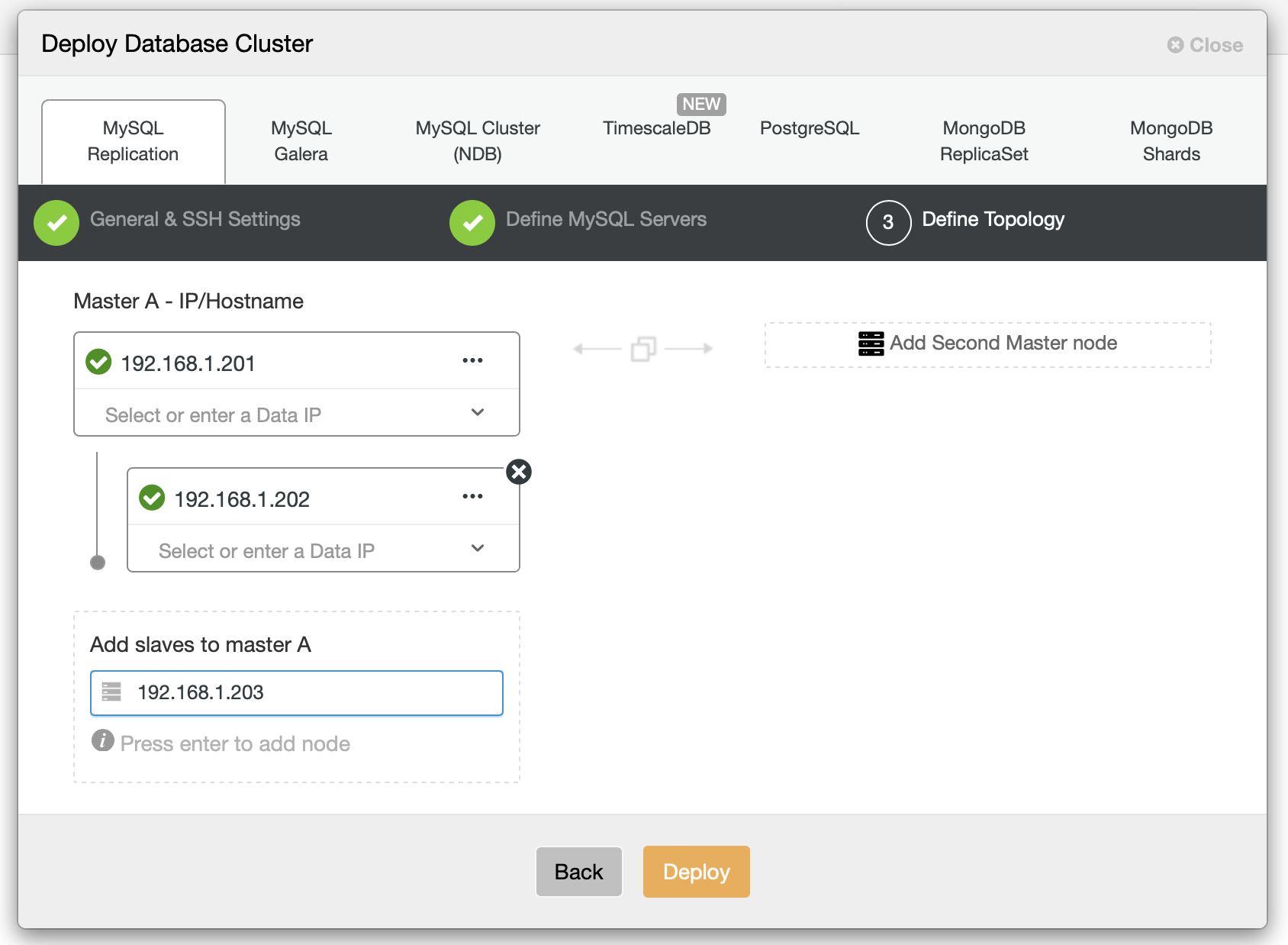Click Data IP field under 192.168.1.201
This screenshot has height=945, width=1288.
coord(297,413)
